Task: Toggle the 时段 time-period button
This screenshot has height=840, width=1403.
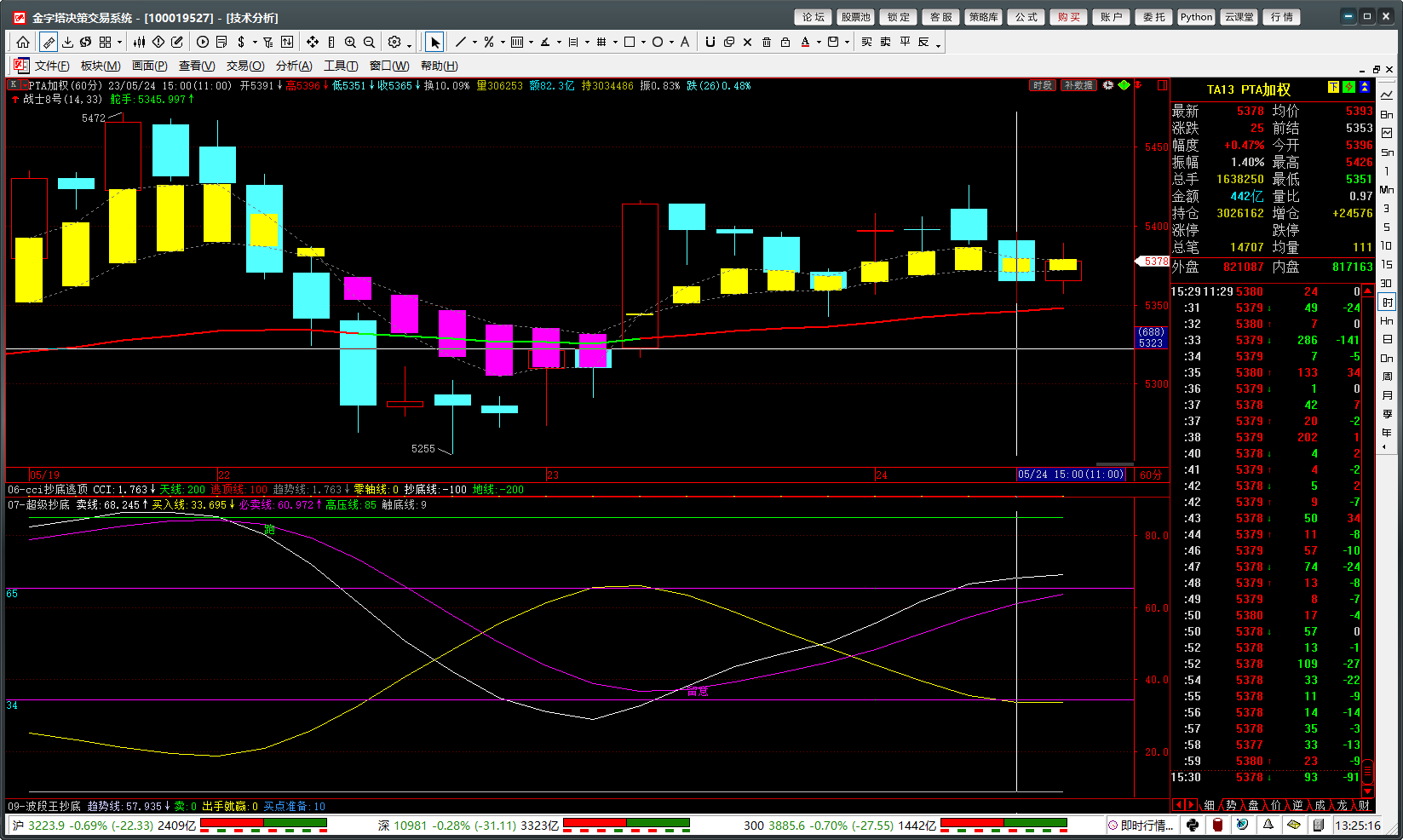Action: point(1042,85)
